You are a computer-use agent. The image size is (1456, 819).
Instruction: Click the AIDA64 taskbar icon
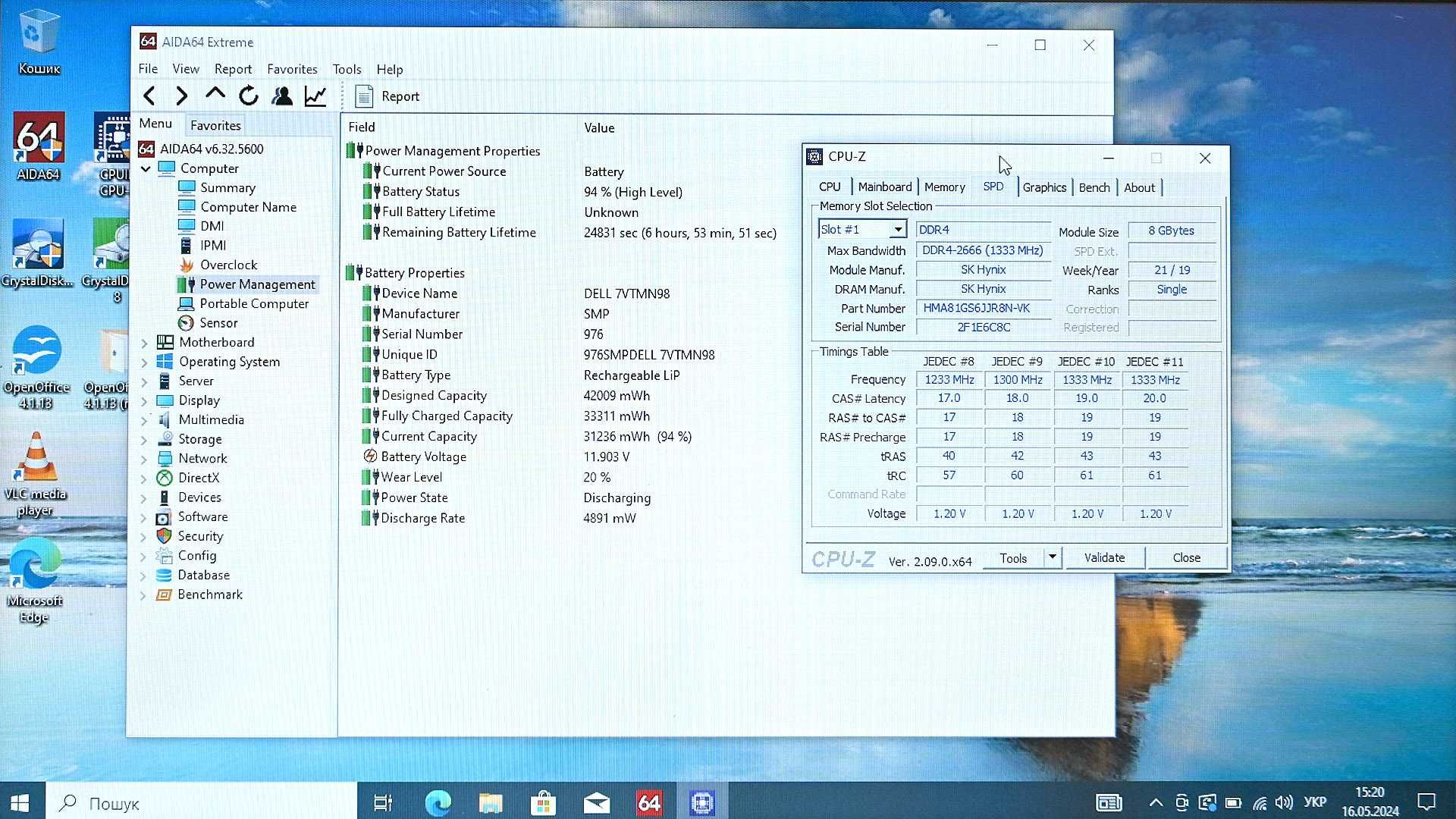pyautogui.click(x=650, y=802)
